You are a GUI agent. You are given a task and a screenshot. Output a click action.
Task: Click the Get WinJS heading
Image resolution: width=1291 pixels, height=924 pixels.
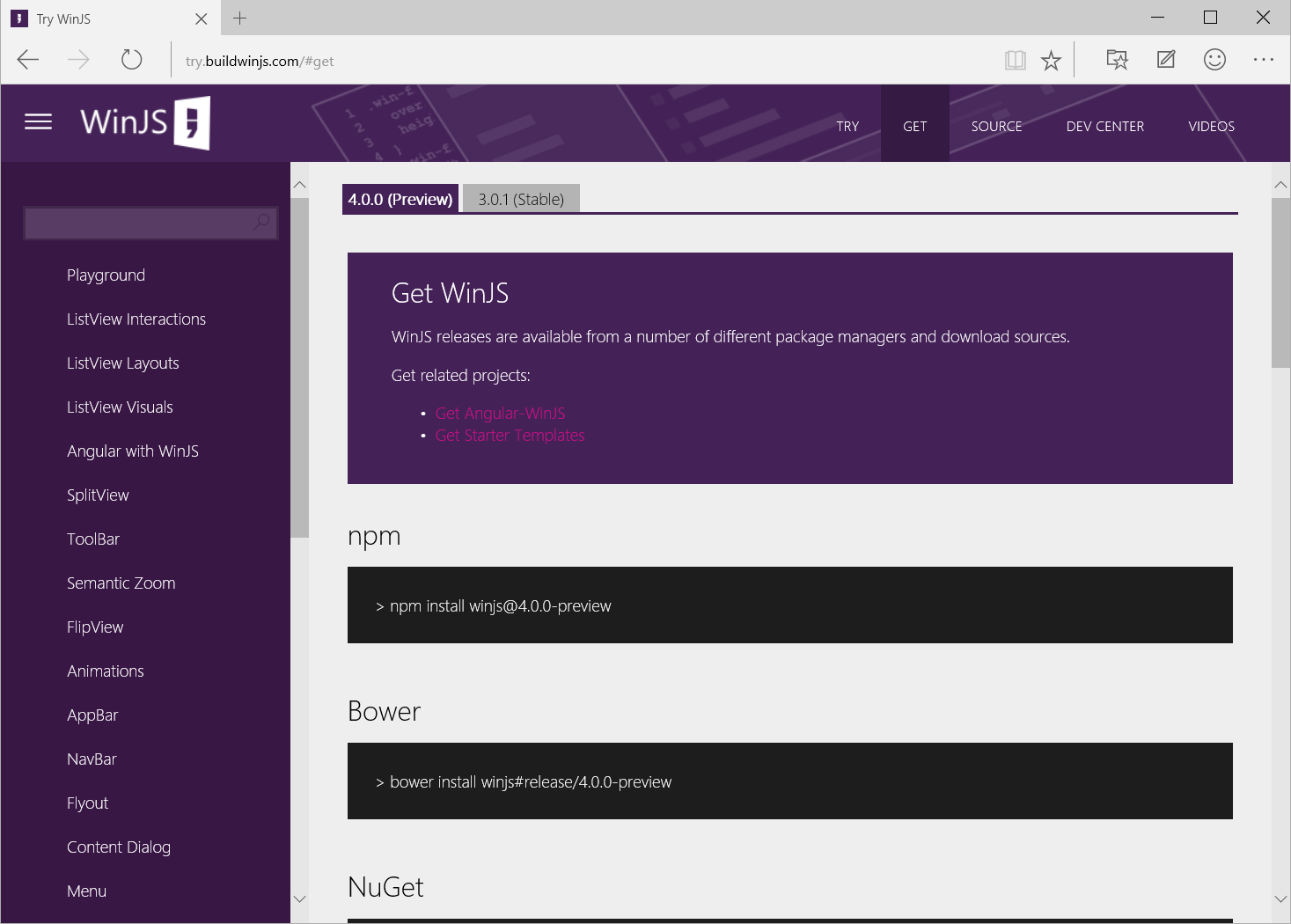[450, 293]
